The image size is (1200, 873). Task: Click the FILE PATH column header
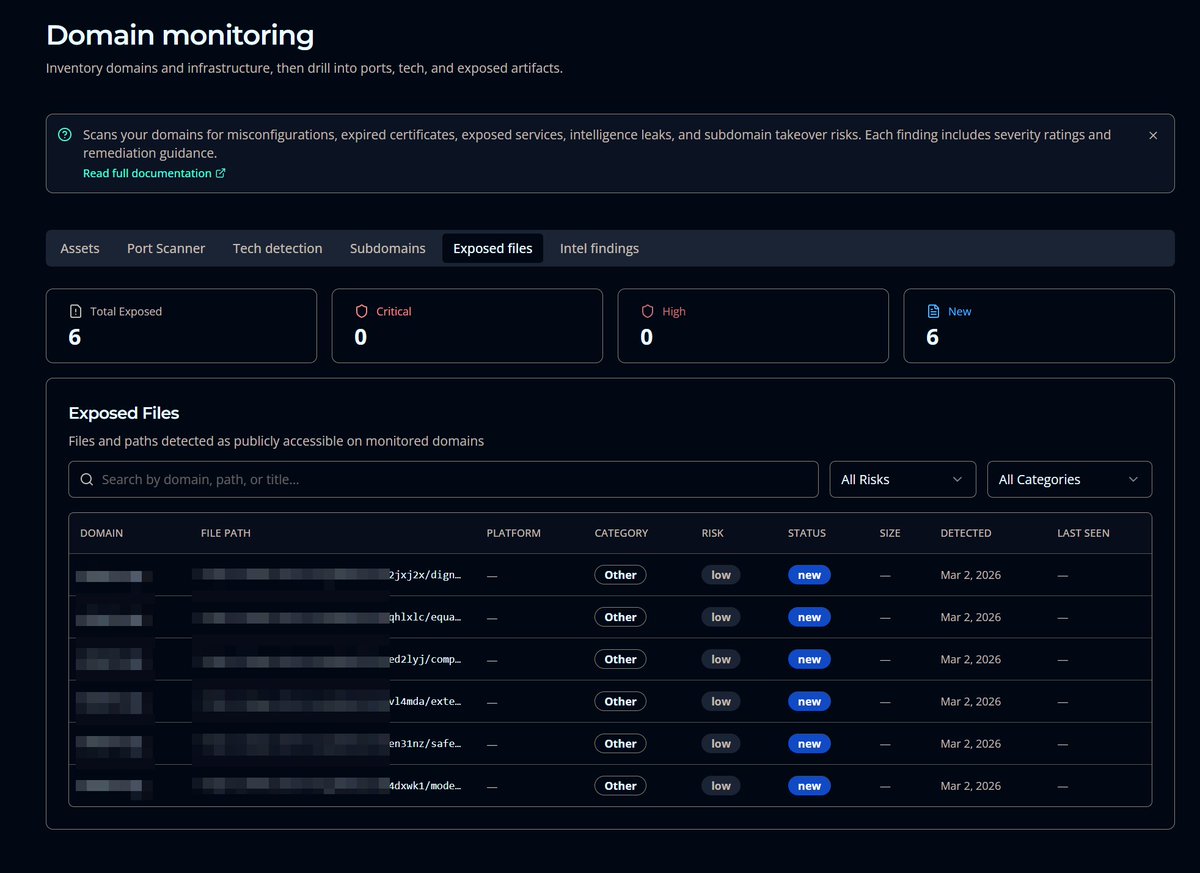pyautogui.click(x=226, y=533)
